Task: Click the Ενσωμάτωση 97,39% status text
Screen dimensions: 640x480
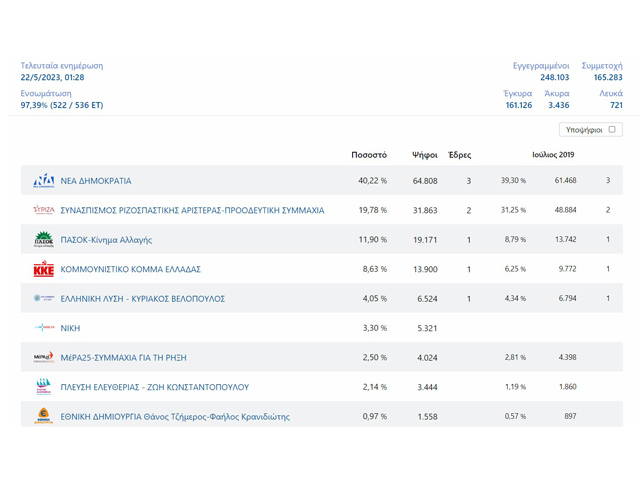Action: click(x=62, y=105)
